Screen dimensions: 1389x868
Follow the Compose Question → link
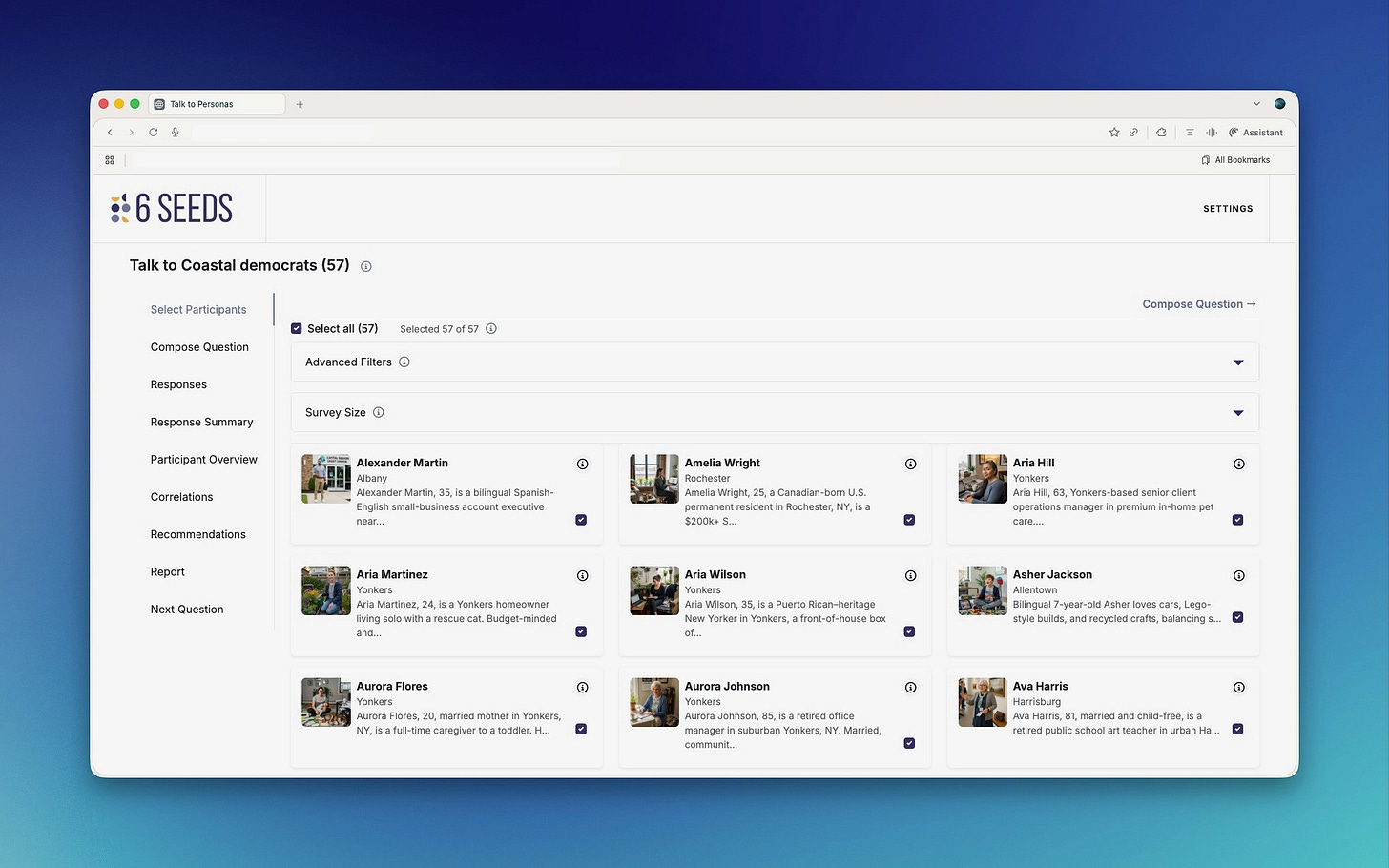point(1199,304)
